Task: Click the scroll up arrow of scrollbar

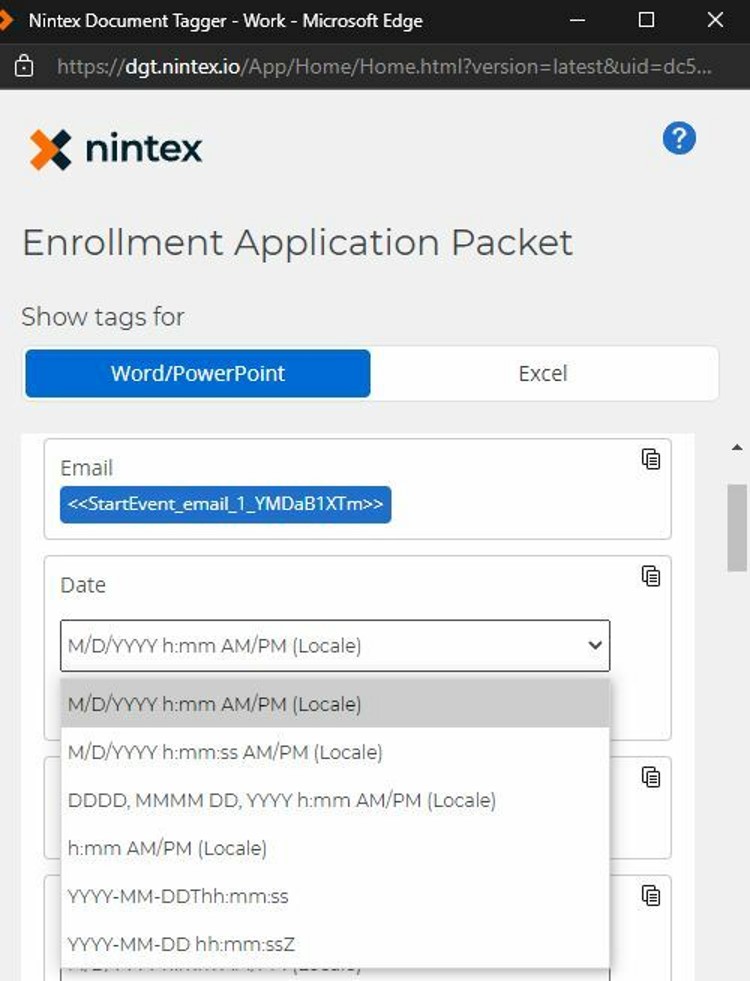Action: [x=738, y=447]
